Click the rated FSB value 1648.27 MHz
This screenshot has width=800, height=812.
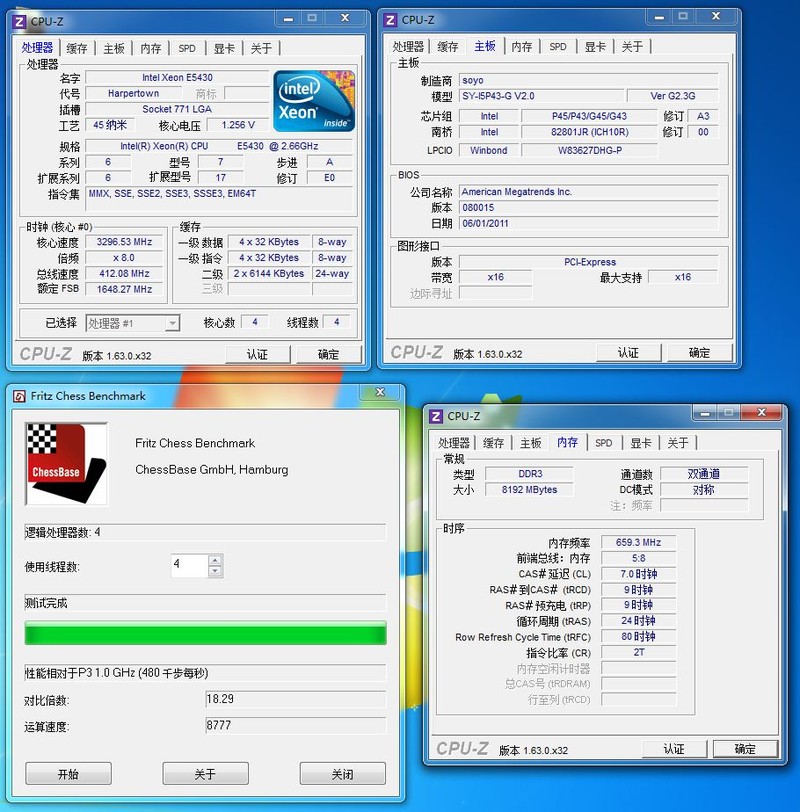[x=124, y=289]
